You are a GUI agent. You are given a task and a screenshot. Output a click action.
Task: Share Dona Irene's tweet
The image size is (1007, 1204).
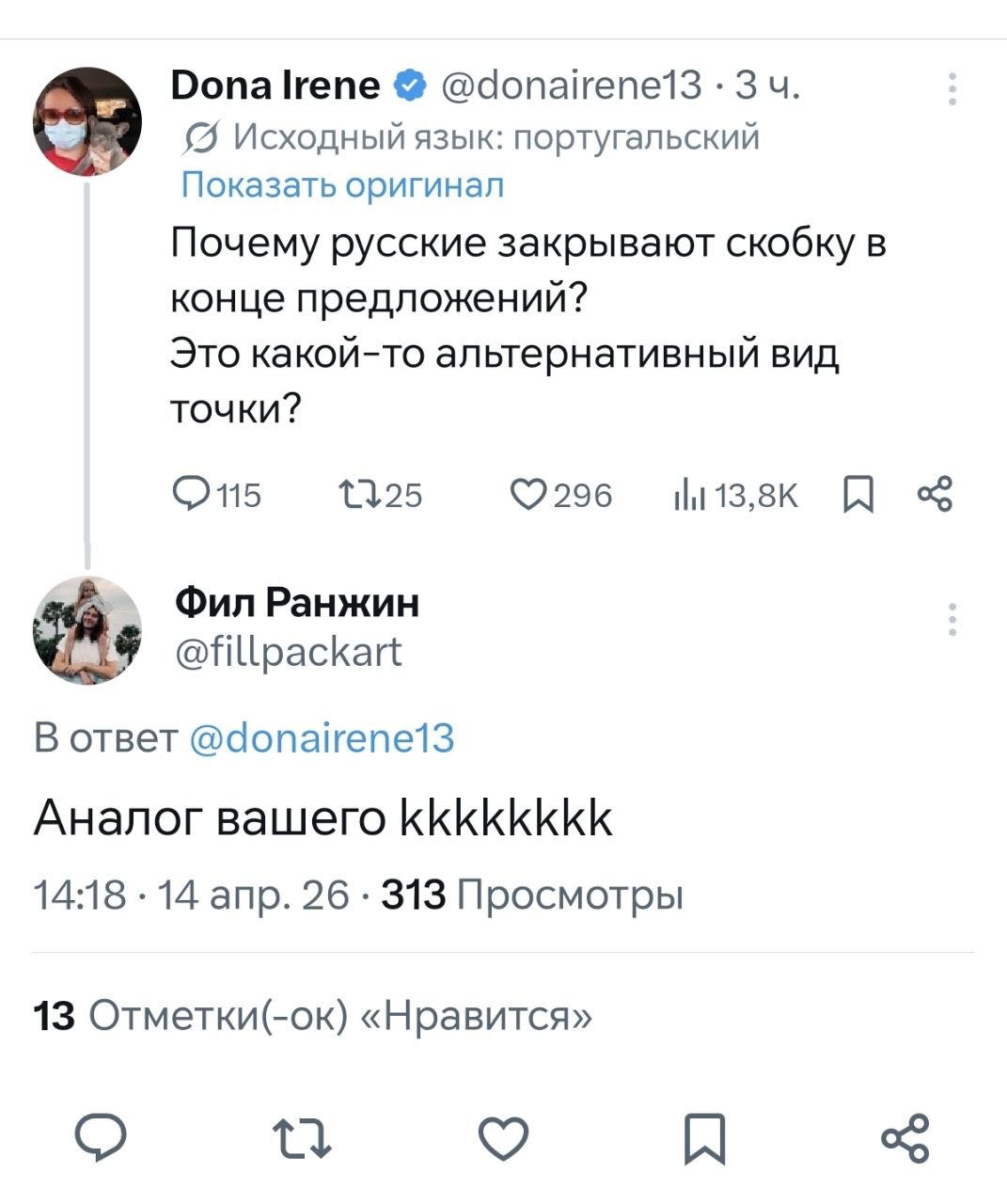pyautogui.click(x=934, y=493)
